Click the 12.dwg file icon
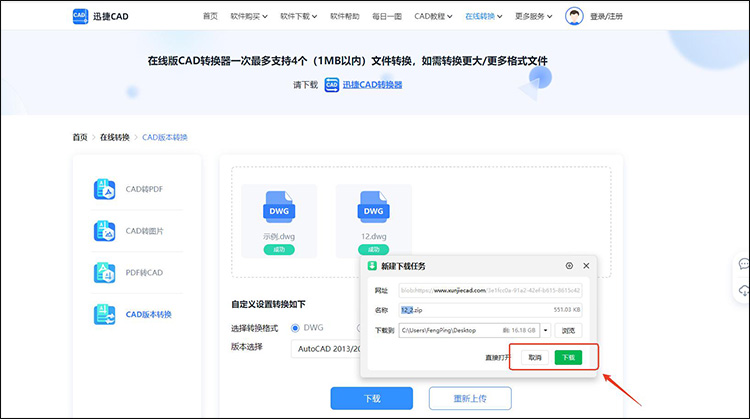The width and height of the screenshot is (750, 419). click(x=374, y=207)
